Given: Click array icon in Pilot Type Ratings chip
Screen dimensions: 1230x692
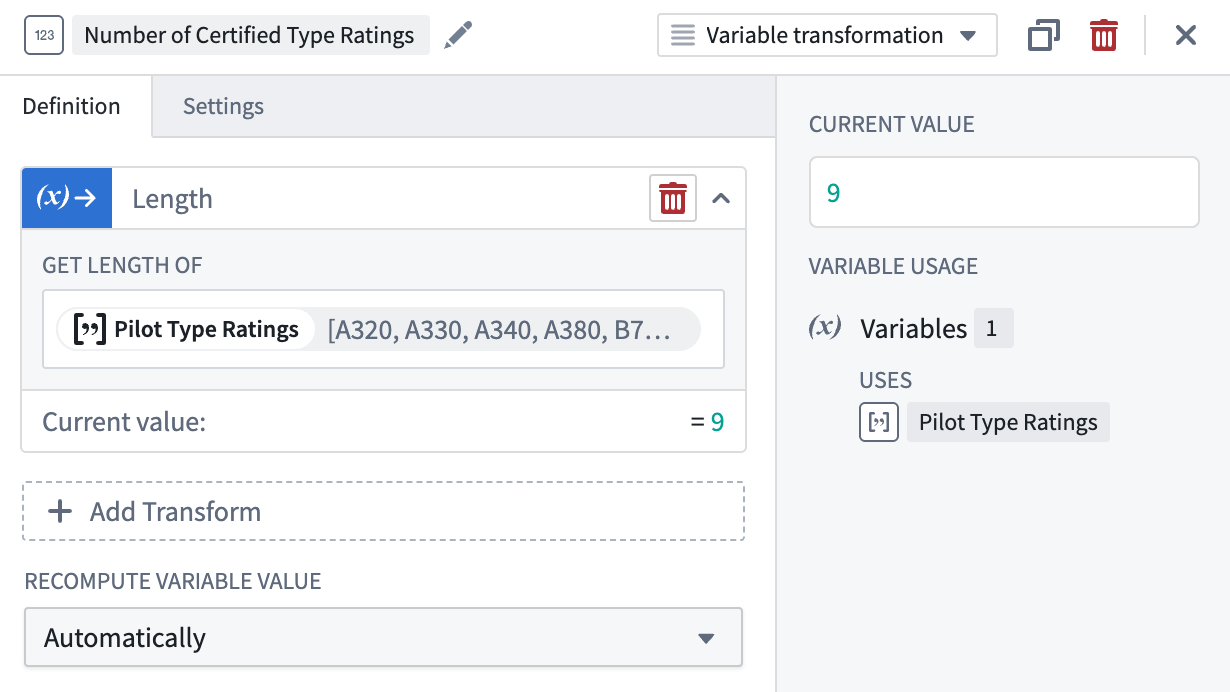Looking at the screenshot, I should pyautogui.click(x=91, y=329).
